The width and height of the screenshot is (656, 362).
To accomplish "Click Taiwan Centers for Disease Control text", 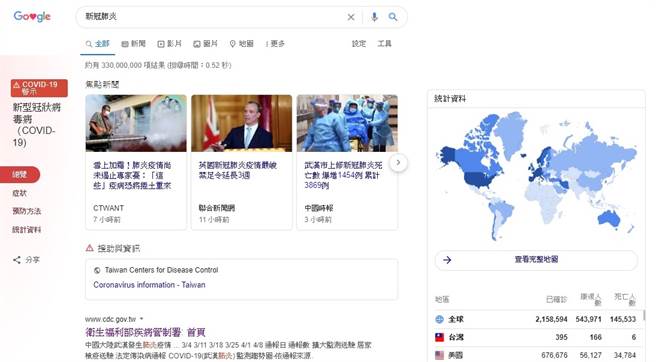I will click(161, 270).
